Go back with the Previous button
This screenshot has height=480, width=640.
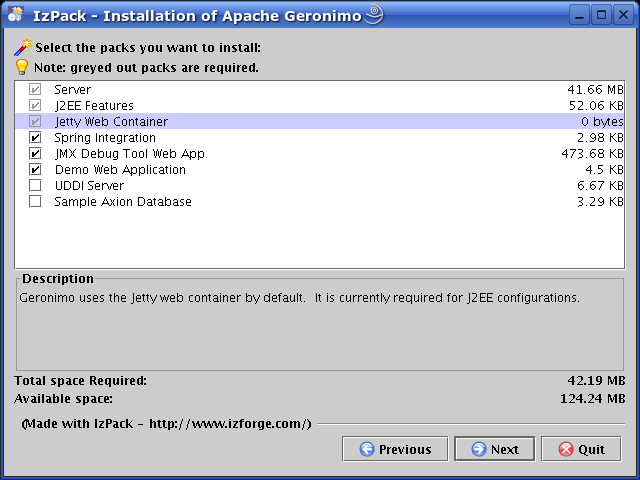tap(394, 449)
